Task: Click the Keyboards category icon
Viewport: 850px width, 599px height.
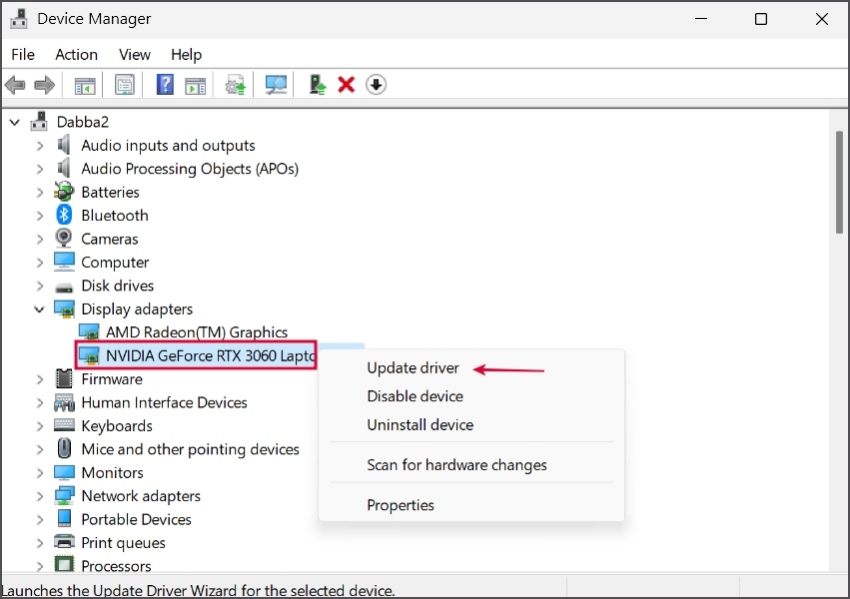Action: [64, 425]
